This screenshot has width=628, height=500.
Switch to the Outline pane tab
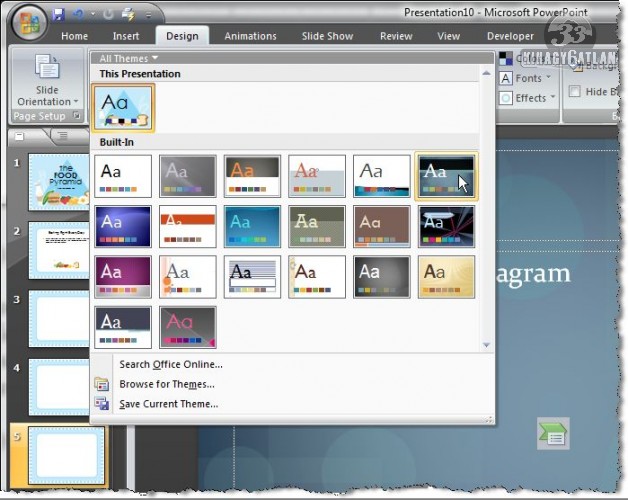pos(63,136)
